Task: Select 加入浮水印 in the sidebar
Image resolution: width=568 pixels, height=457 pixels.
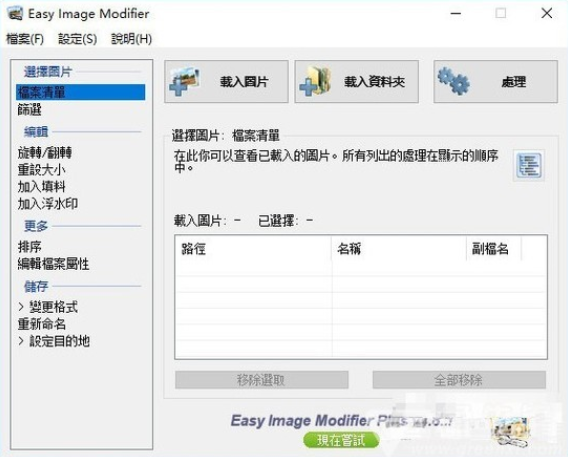Action: [47, 204]
